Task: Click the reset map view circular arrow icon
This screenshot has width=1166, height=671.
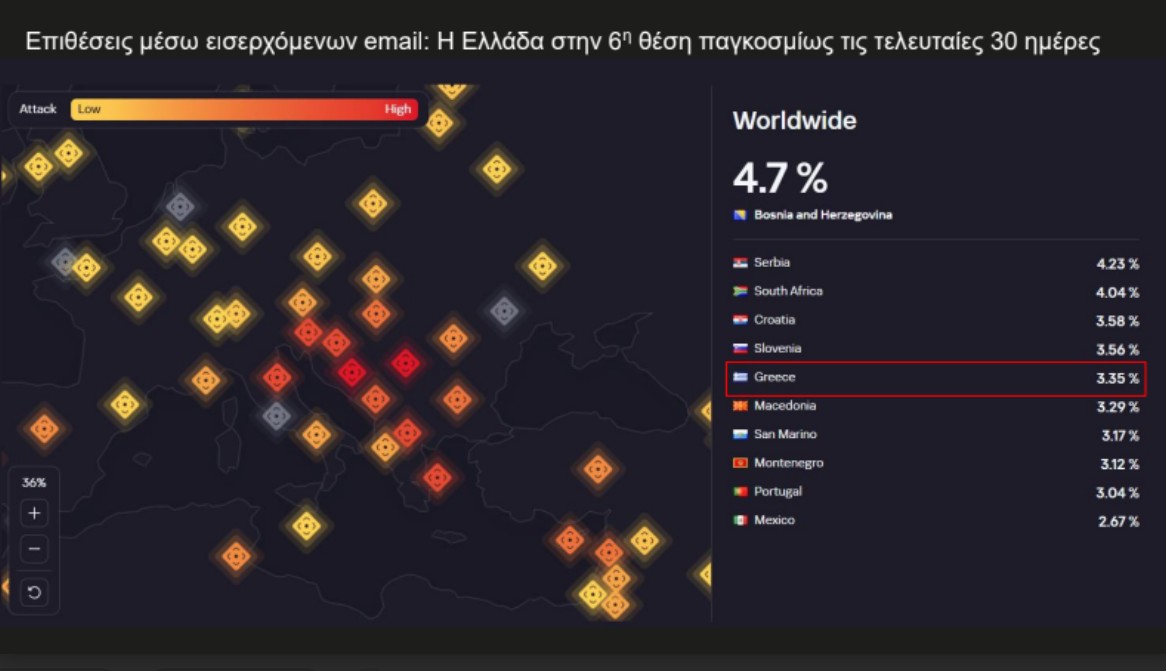Action: pyautogui.click(x=35, y=591)
